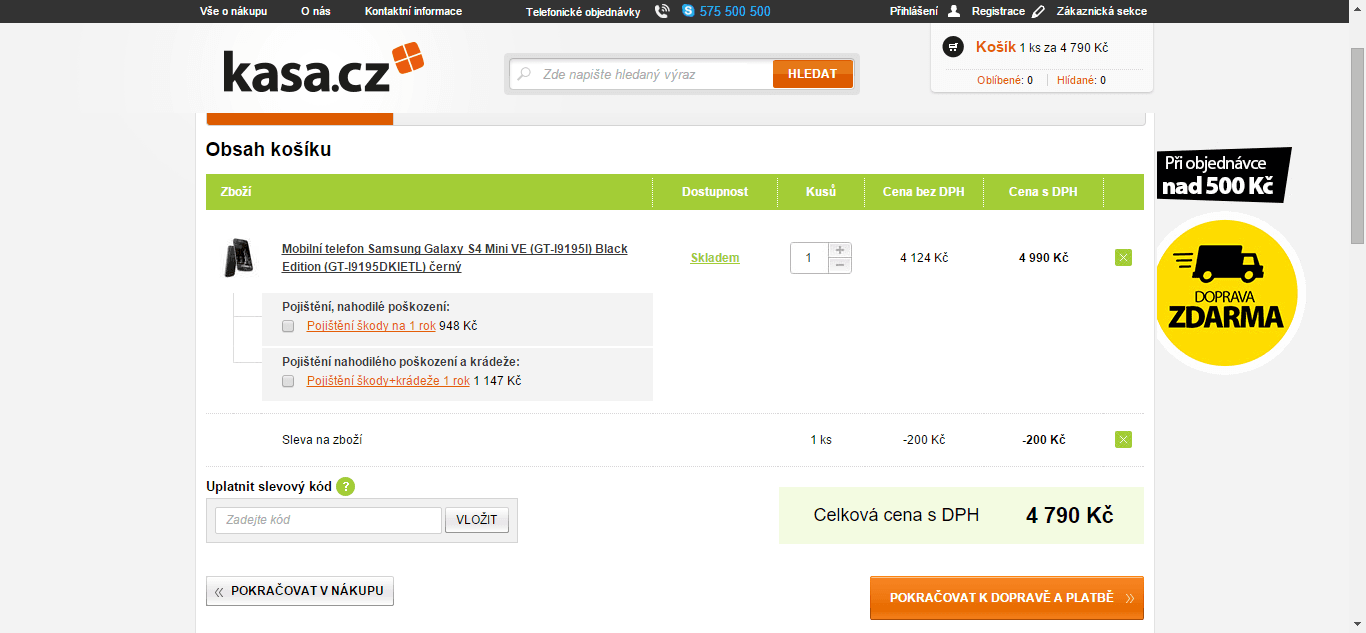Click the Uplatnit slevový kód label
This screenshot has width=1366, height=633.
269,487
